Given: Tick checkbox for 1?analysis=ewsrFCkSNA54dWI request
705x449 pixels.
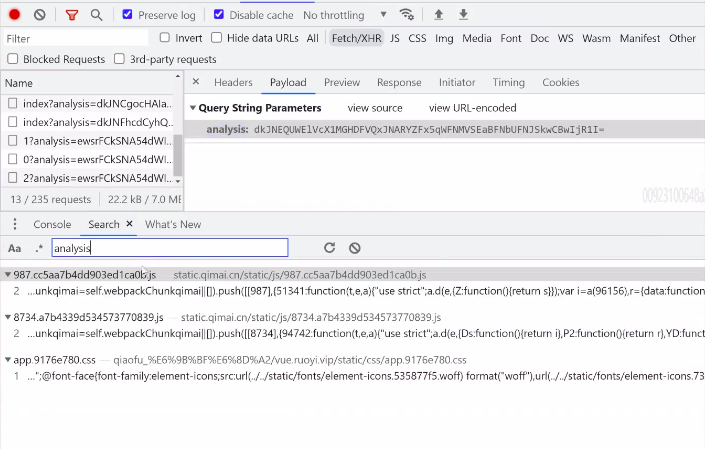Looking at the screenshot, I should (13, 141).
